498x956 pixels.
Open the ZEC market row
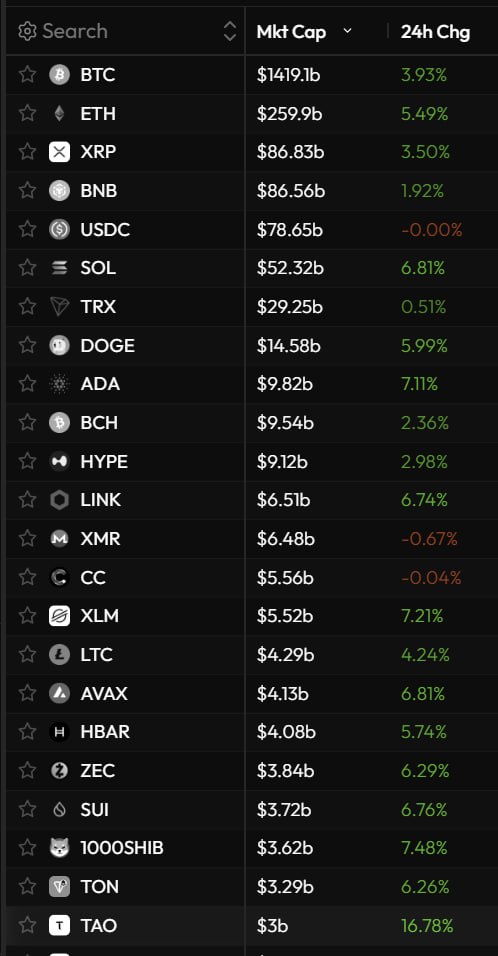pyautogui.click(x=252, y=771)
